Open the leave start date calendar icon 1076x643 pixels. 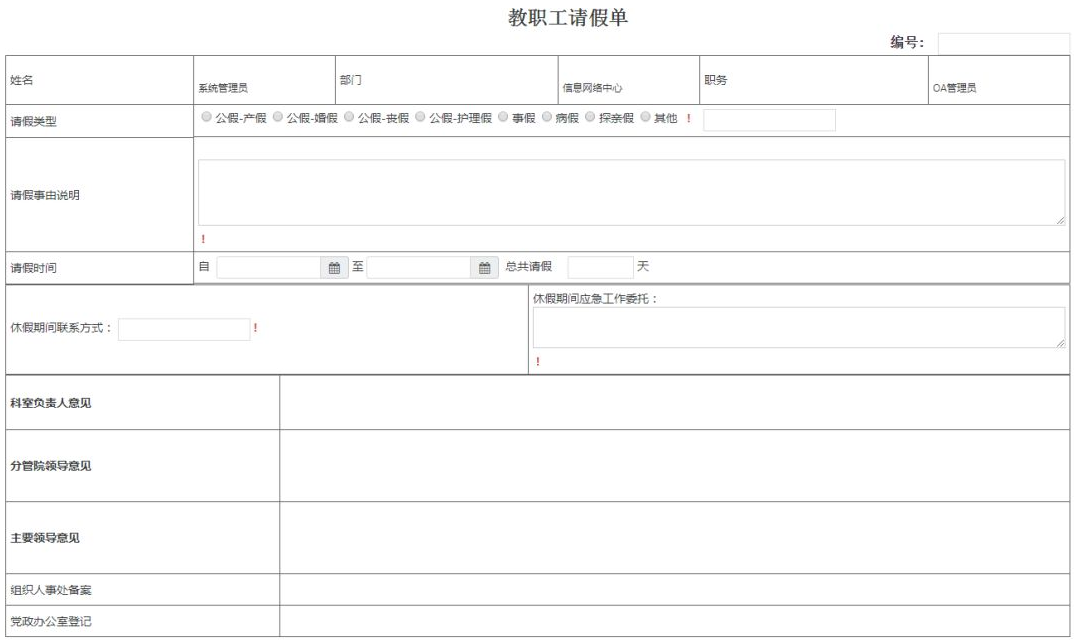(334, 268)
